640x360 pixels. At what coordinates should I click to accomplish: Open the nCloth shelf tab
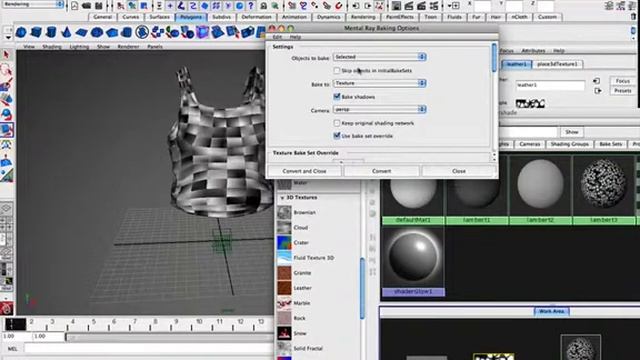coord(519,17)
